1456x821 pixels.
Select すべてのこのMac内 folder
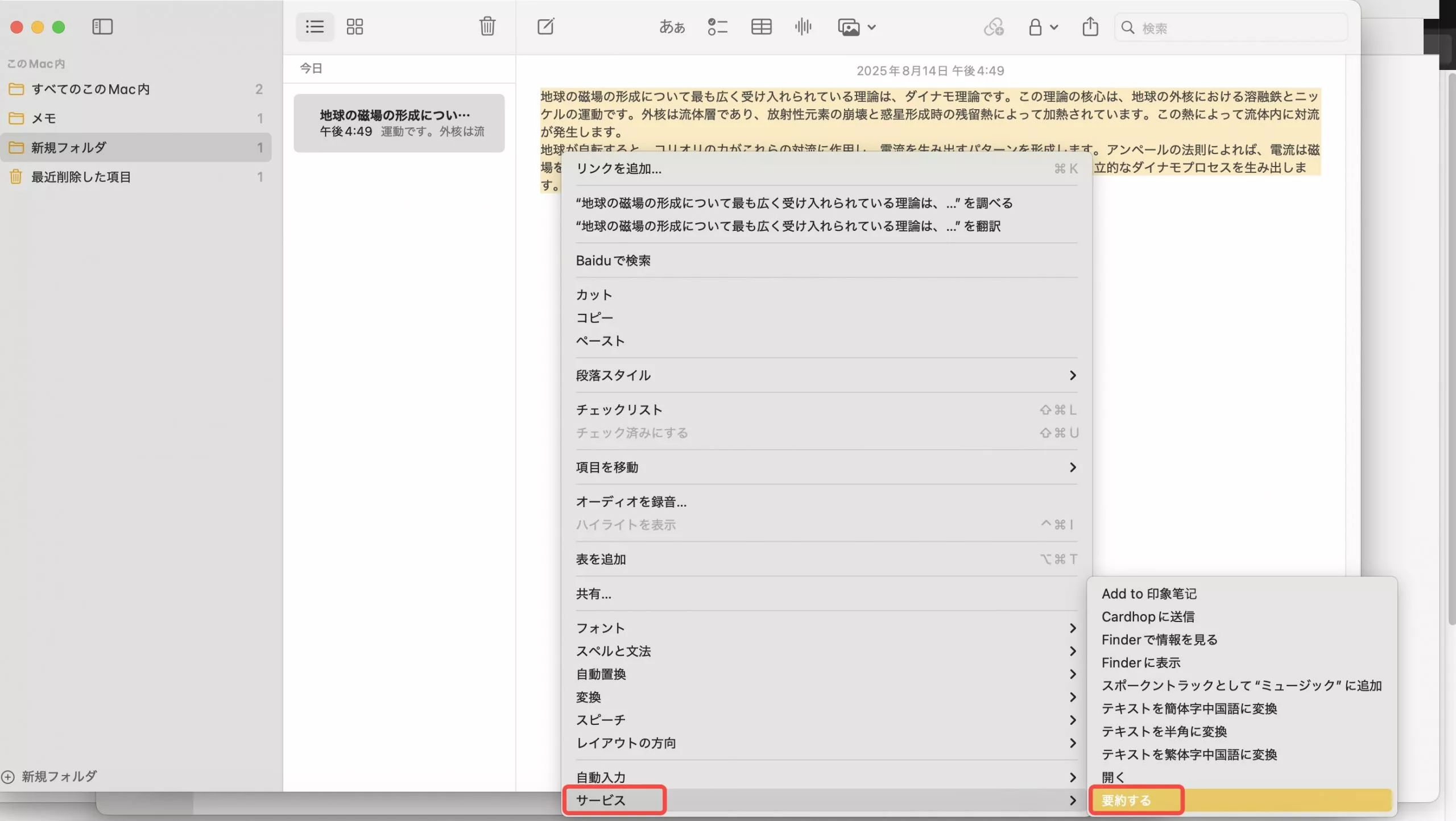point(136,89)
